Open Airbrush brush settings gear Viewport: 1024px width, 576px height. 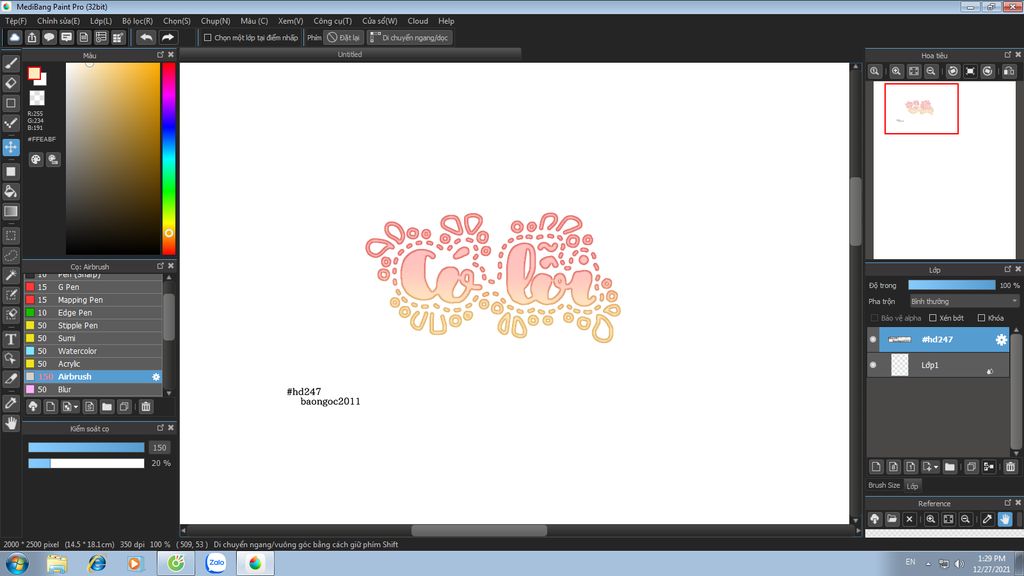155,377
